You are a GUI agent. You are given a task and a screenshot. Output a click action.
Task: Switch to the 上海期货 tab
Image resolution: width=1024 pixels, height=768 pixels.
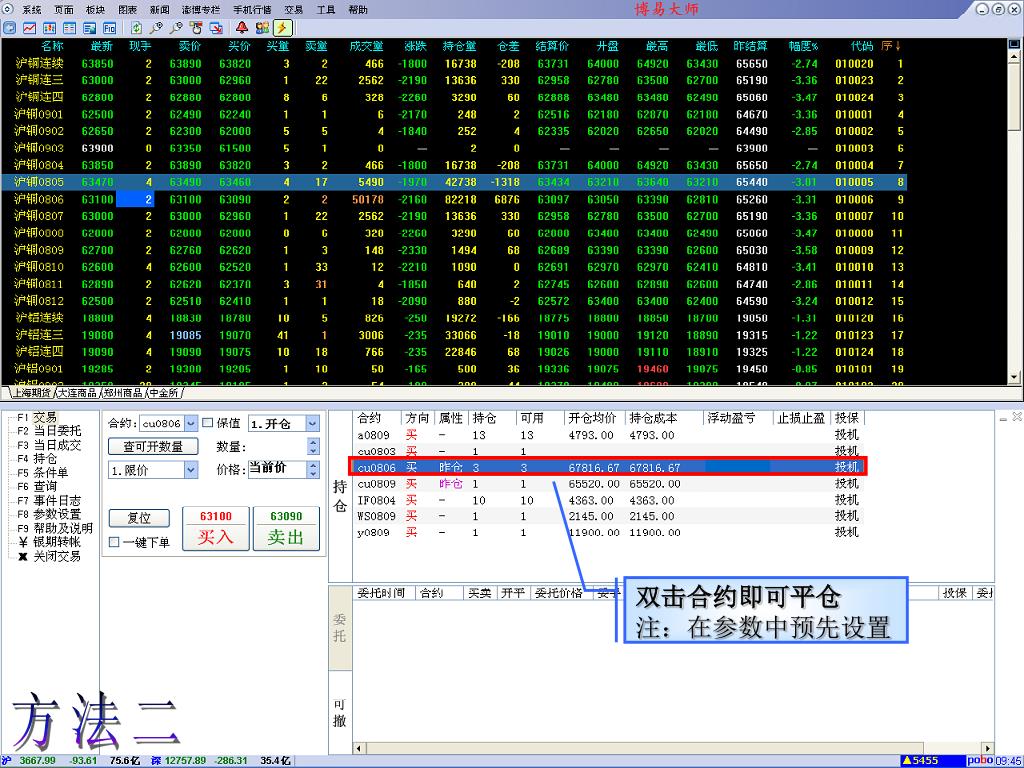tap(31, 393)
